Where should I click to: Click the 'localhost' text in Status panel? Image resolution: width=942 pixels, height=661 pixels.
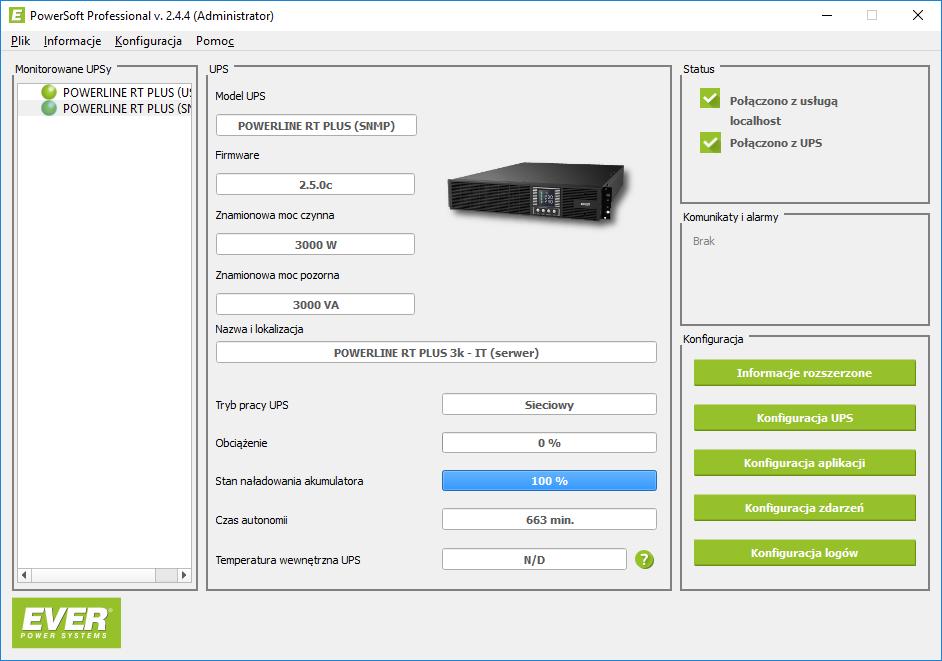pos(755,121)
